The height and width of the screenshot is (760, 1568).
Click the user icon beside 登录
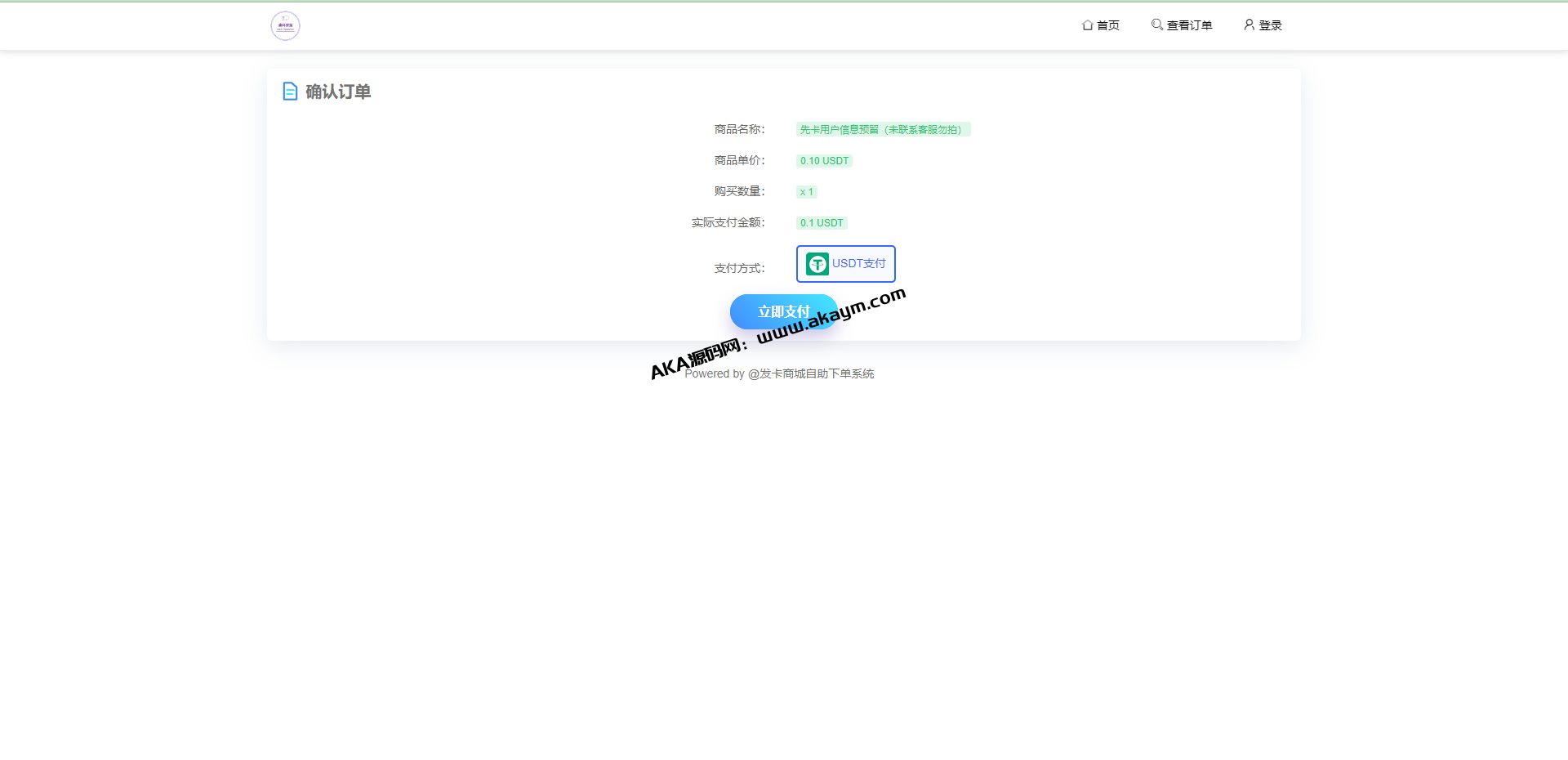pyautogui.click(x=1249, y=25)
